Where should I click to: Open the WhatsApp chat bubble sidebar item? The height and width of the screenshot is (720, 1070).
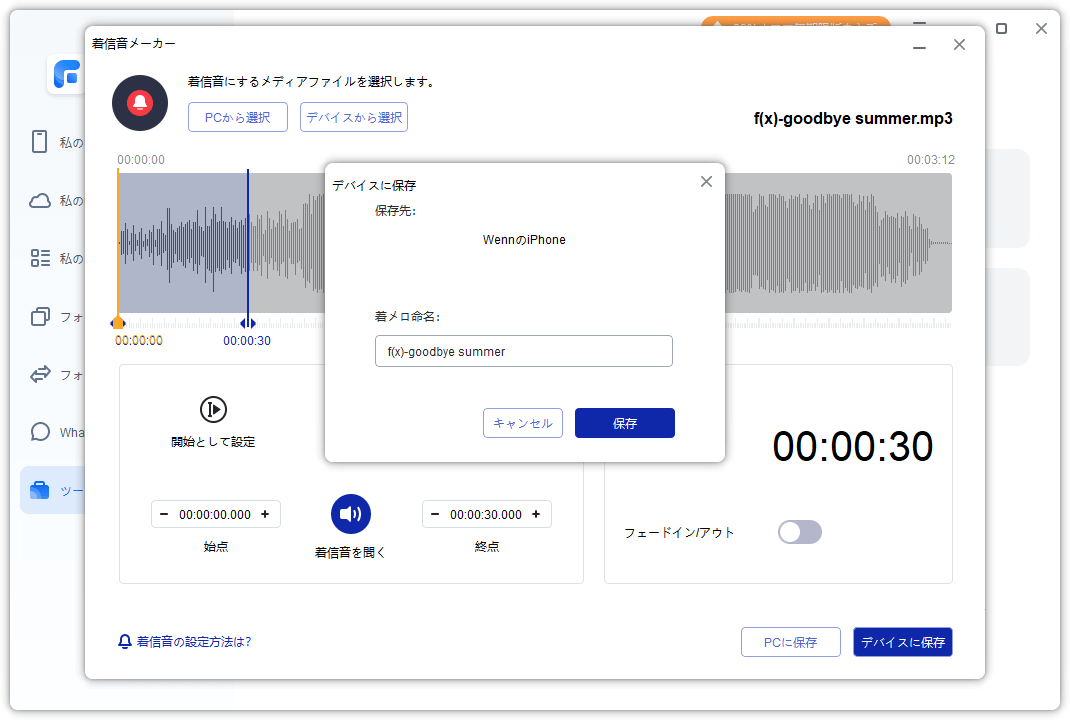(40, 432)
